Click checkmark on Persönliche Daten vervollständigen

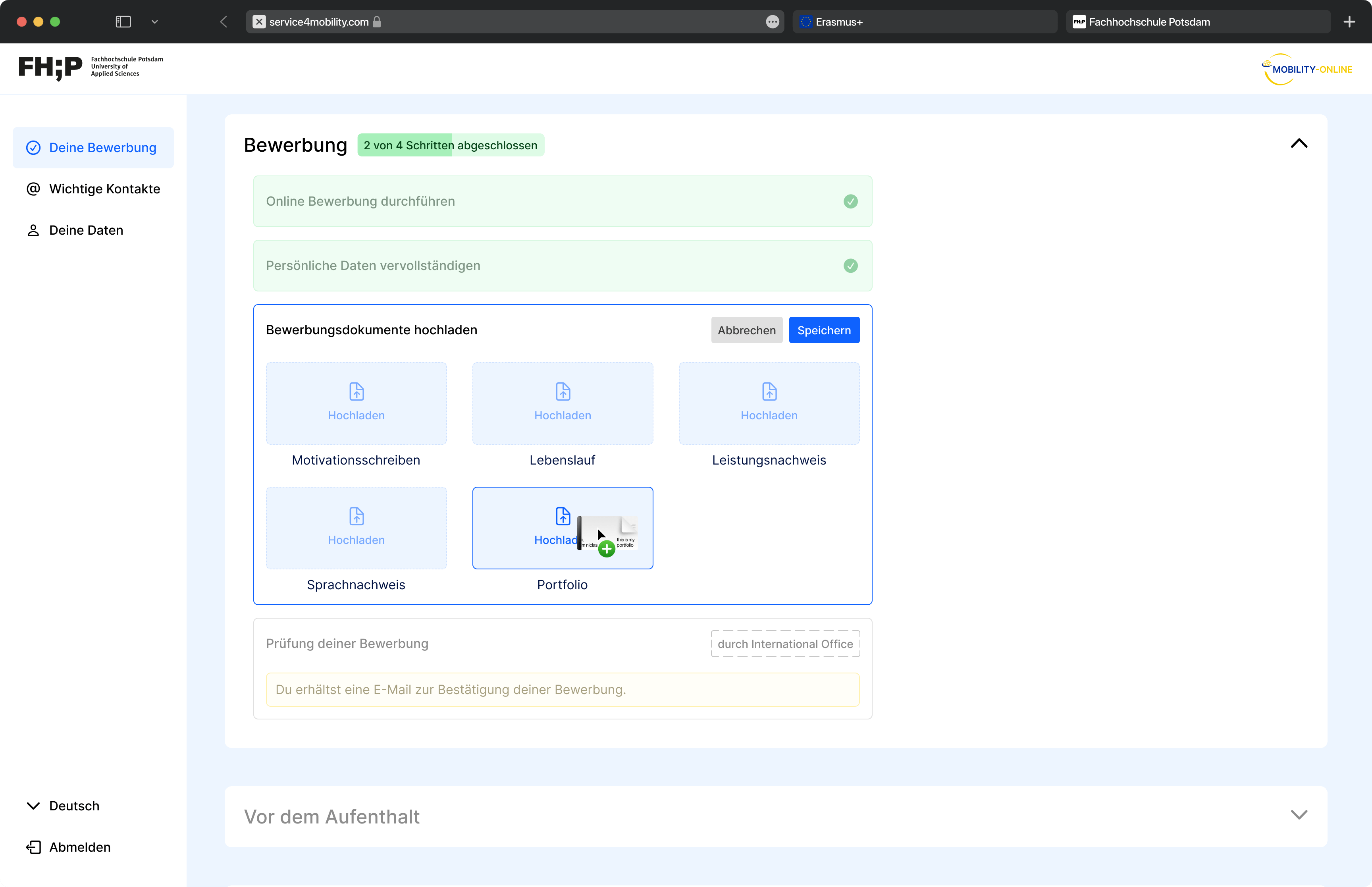[850, 266]
